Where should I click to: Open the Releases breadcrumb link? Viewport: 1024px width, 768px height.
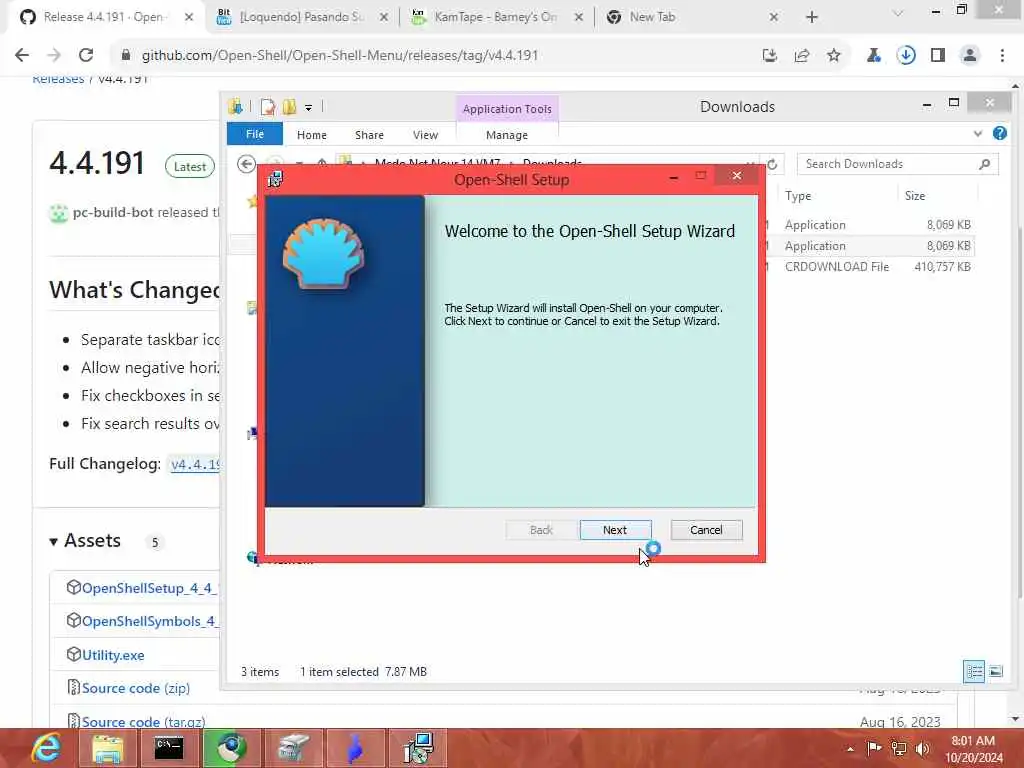pyautogui.click(x=58, y=79)
